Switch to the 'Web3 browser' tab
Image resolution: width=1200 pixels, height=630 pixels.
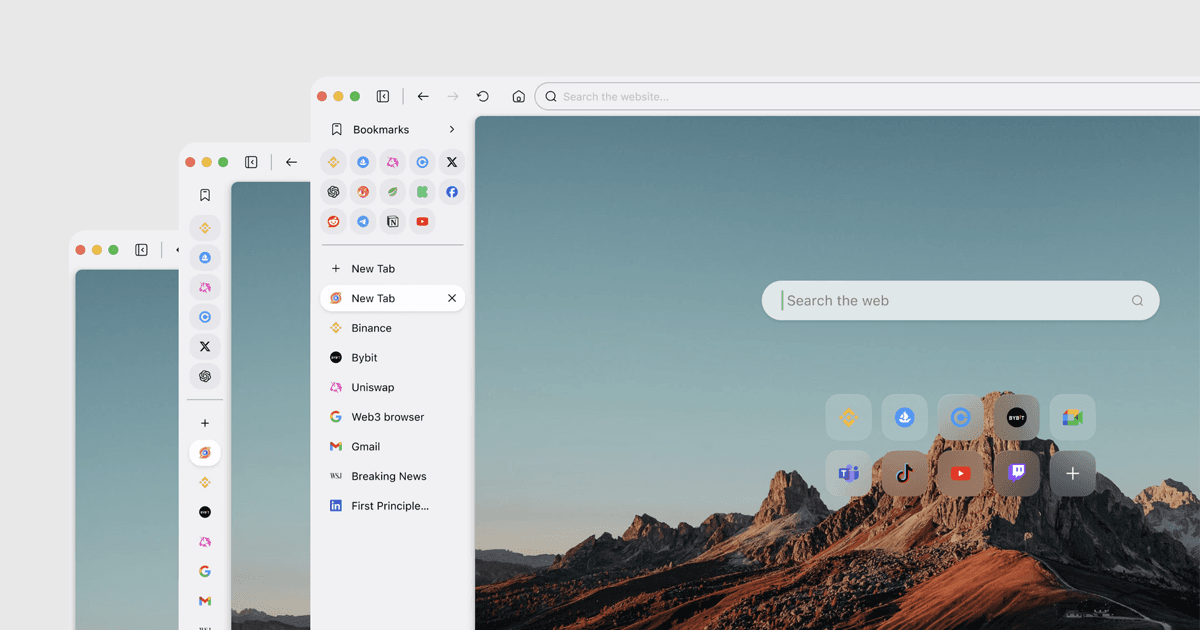392,417
